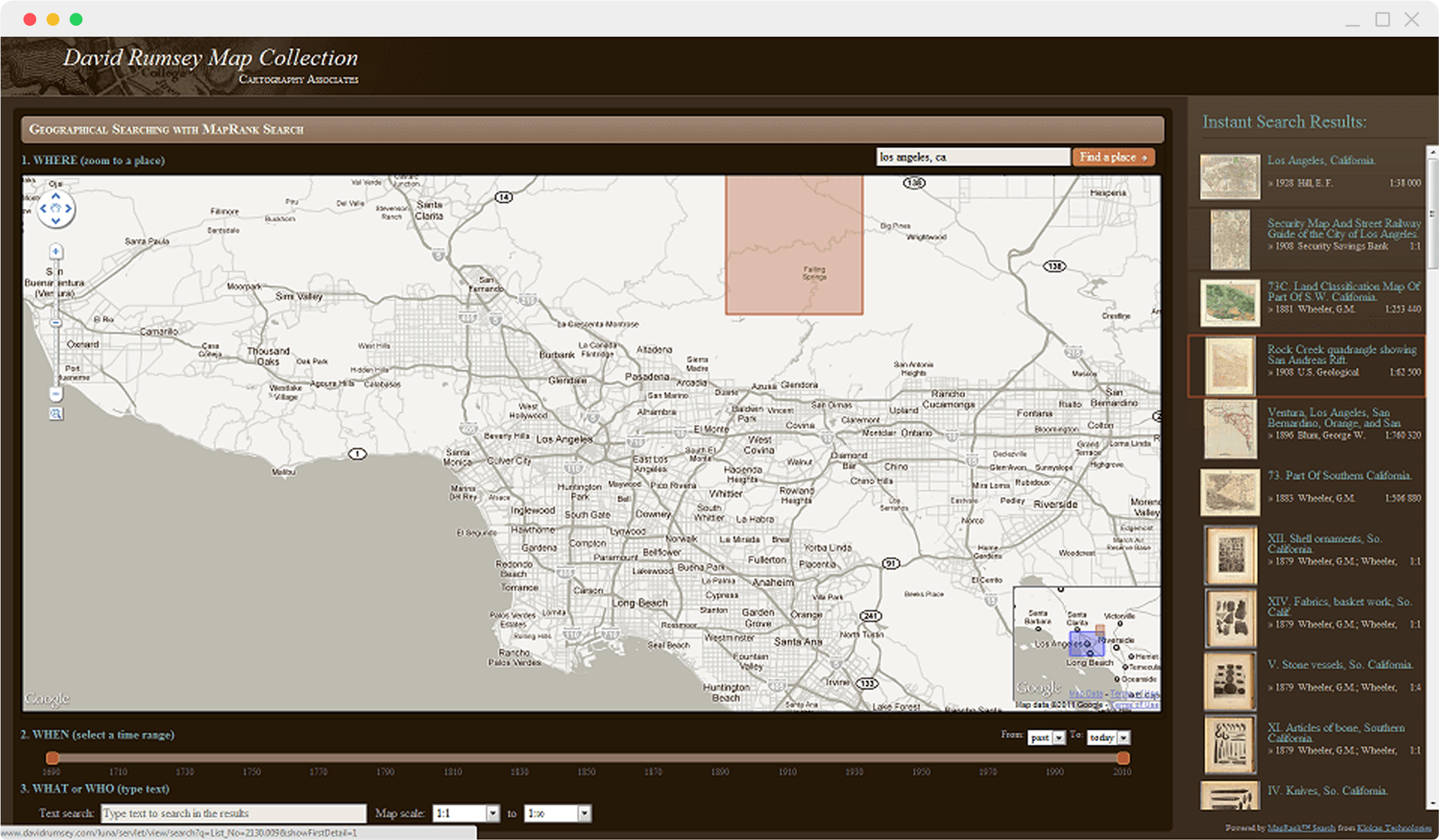
Task: Click the Instant Search Results heading
Action: pos(1284,122)
